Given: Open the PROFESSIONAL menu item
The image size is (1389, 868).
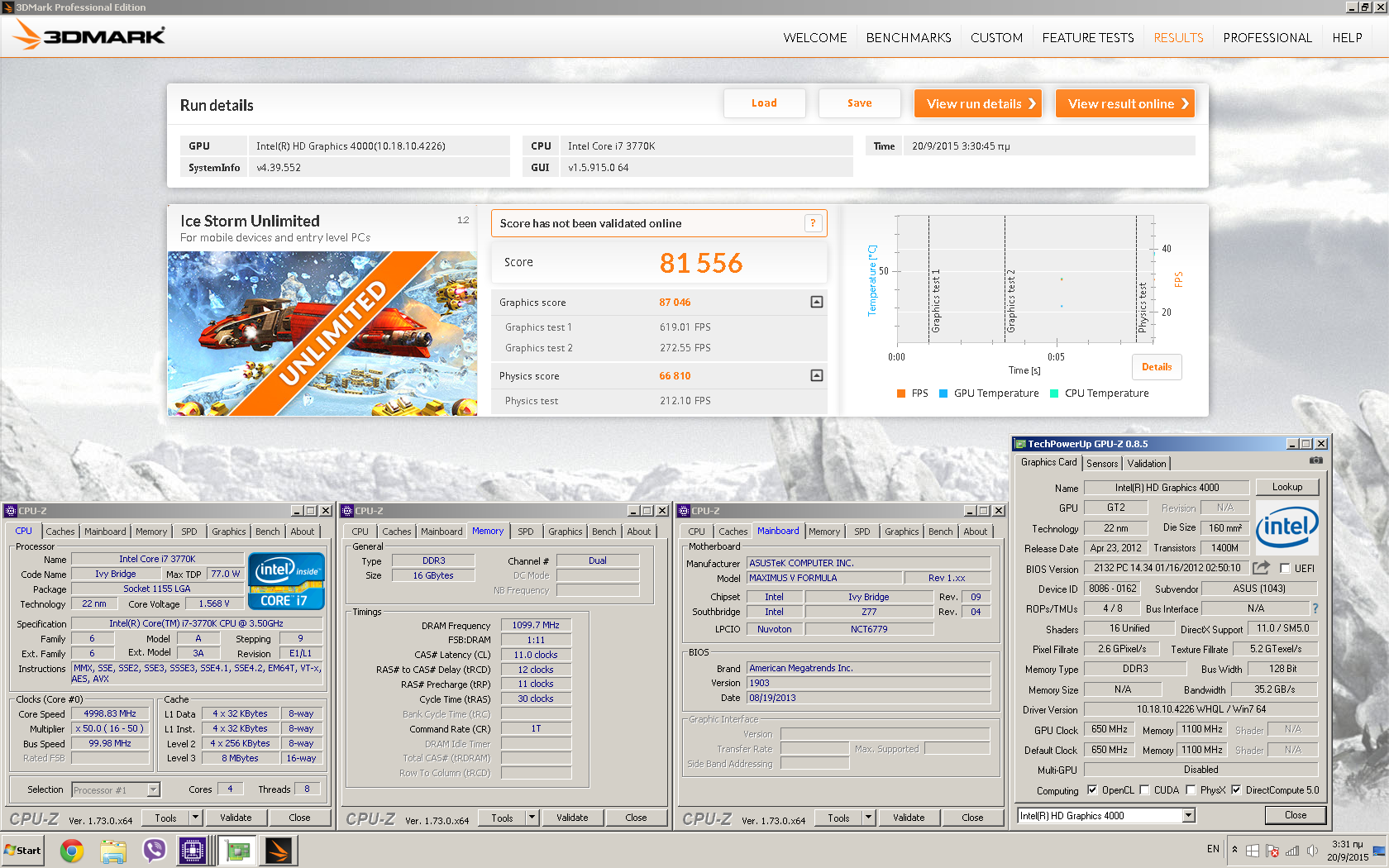Looking at the screenshot, I should pyautogui.click(x=1267, y=38).
